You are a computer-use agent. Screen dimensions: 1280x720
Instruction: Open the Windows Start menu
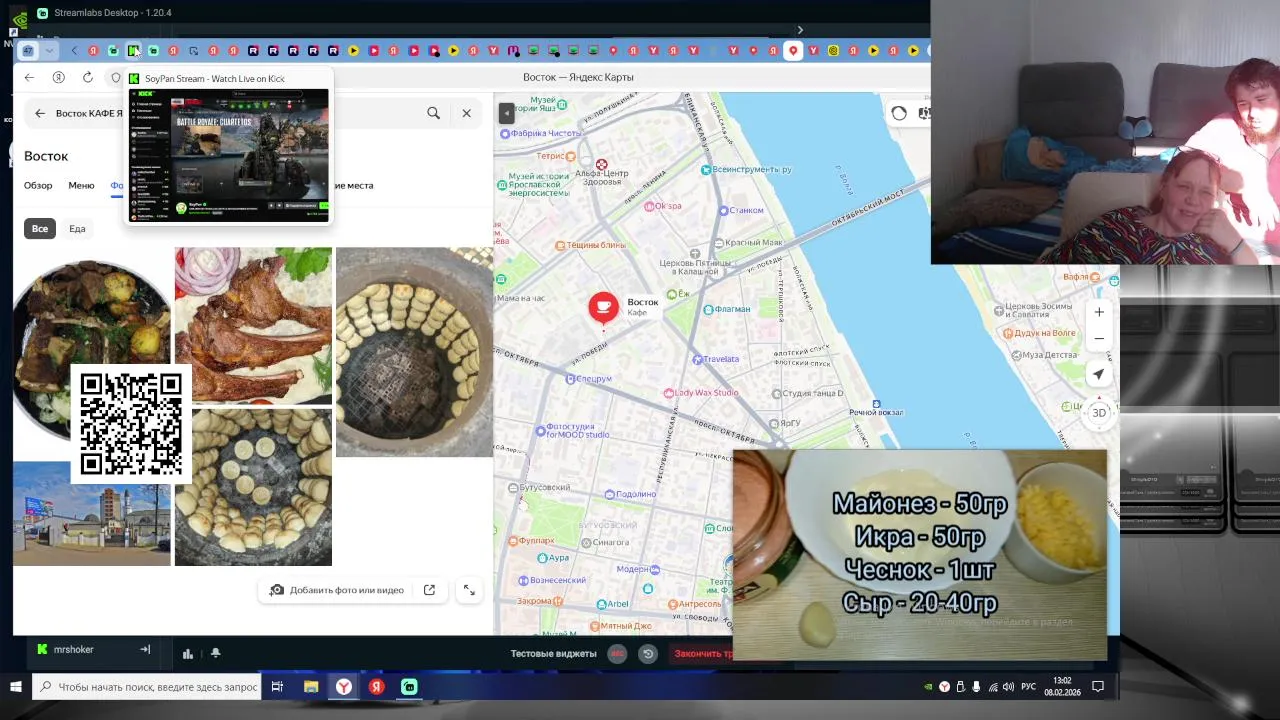(x=16, y=687)
